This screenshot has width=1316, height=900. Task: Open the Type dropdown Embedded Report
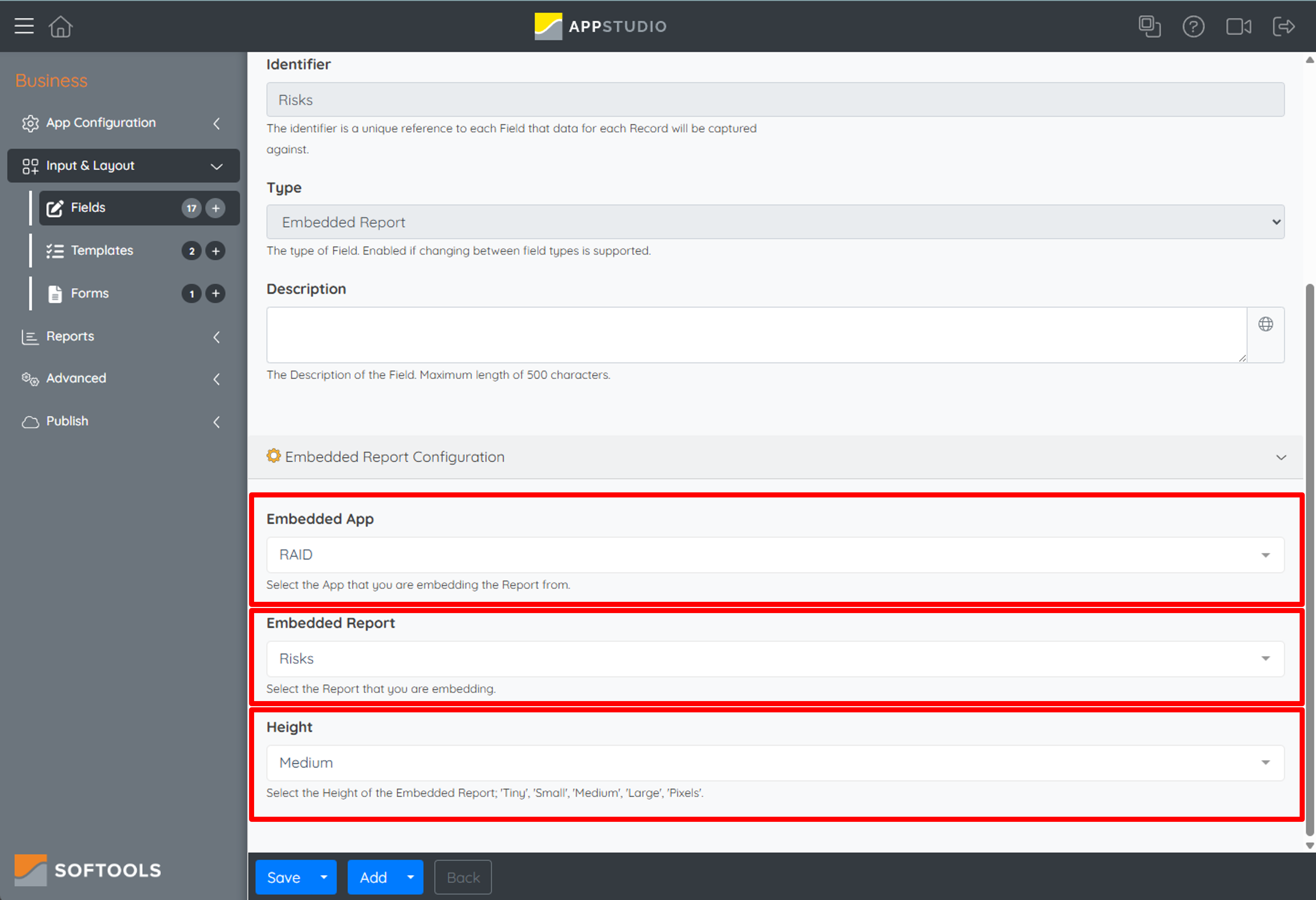click(x=775, y=222)
